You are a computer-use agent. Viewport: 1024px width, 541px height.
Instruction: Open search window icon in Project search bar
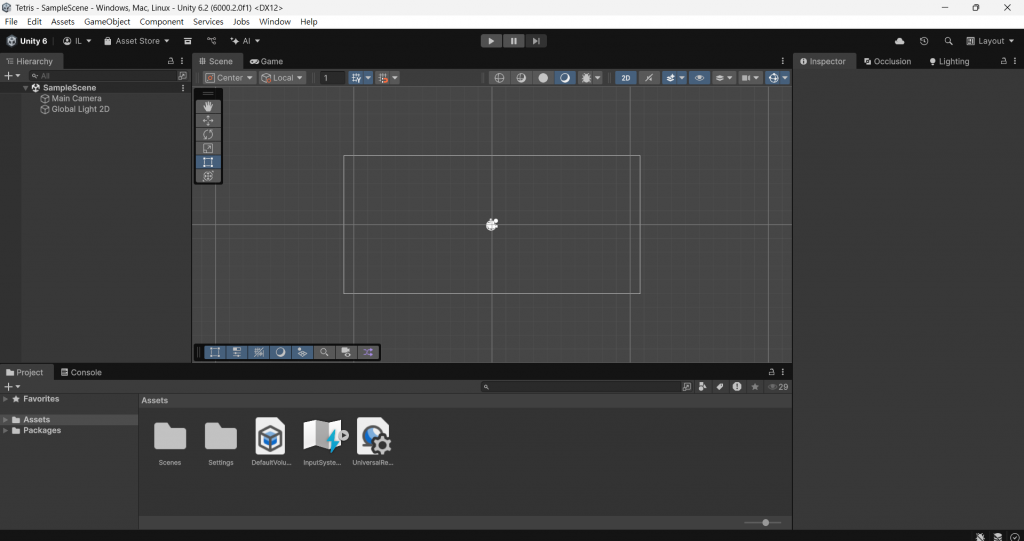click(x=686, y=387)
